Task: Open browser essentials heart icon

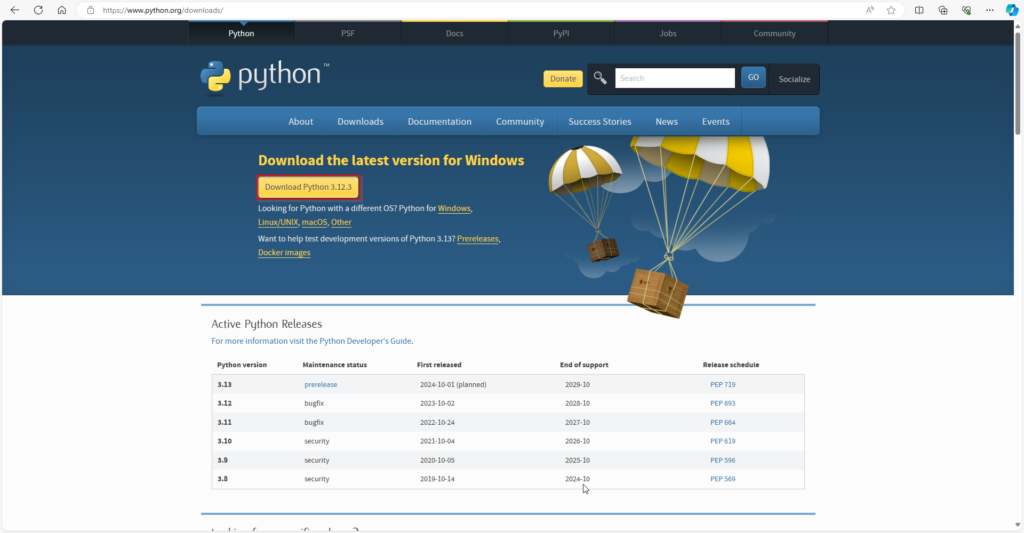Action: coord(967,10)
